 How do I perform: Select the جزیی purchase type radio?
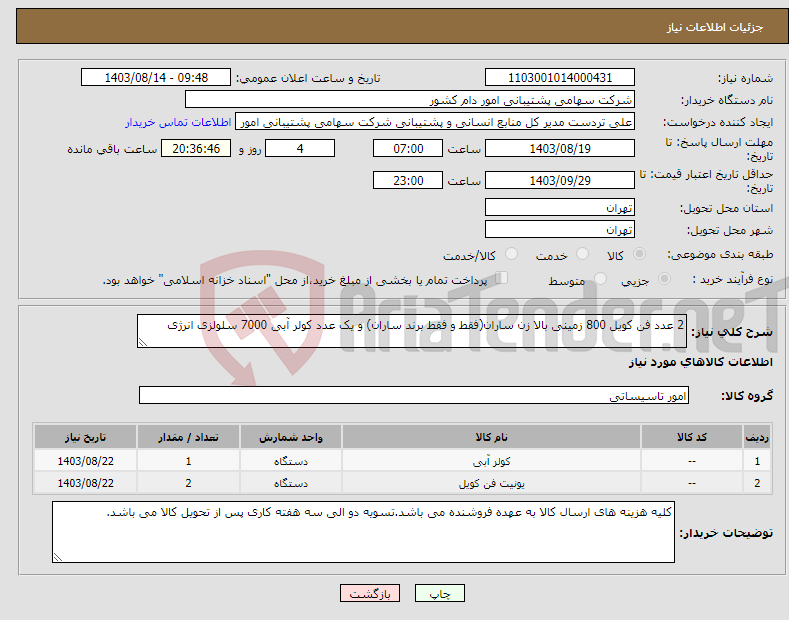pos(664,278)
